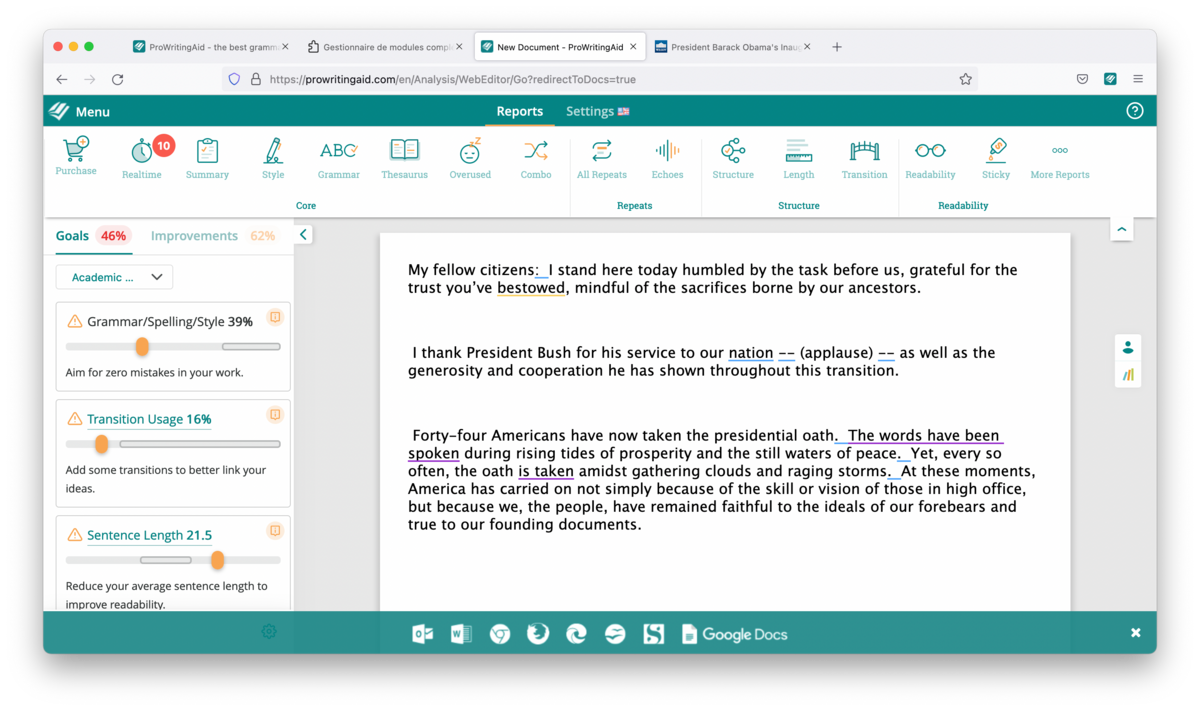1200x711 pixels.
Task: Click Grammar/Spelling/Style score slider handle
Action: pyautogui.click(x=142, y=347)
